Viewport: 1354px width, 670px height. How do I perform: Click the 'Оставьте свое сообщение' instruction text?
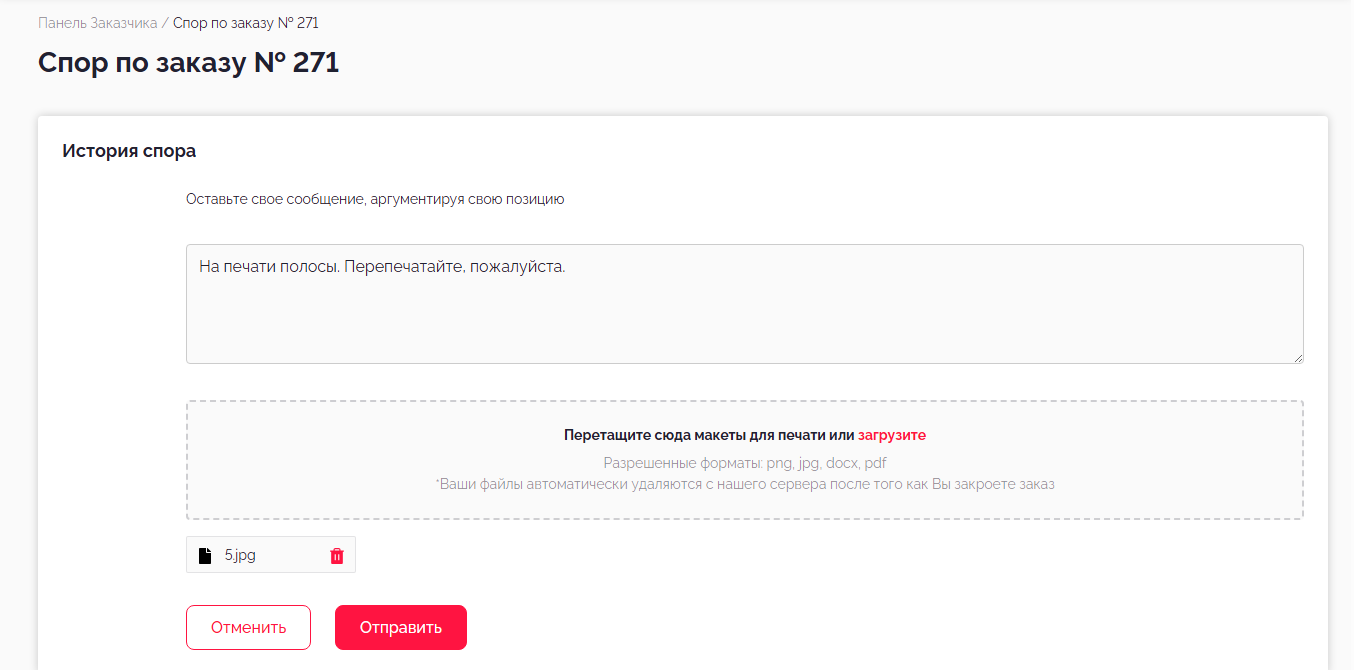coord(375,199)
